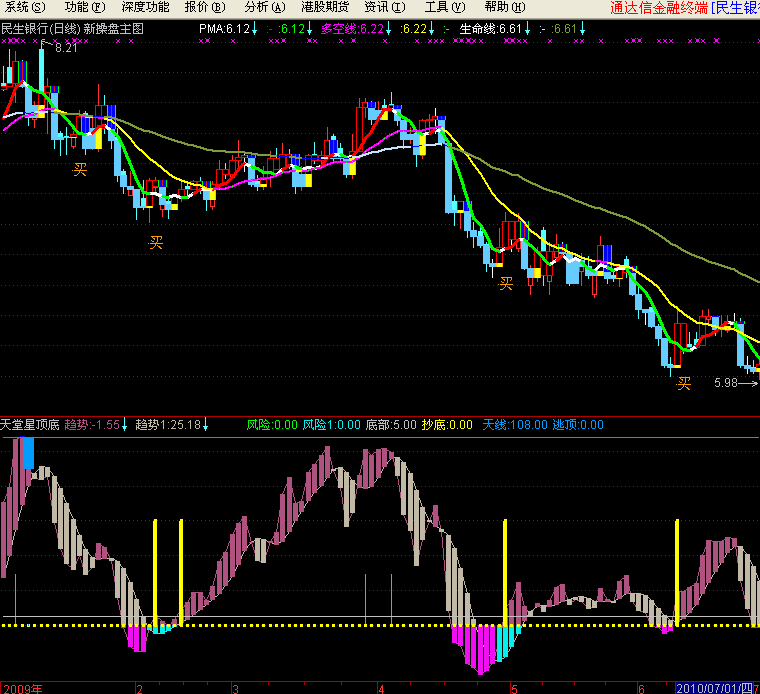
Task: Click the first 买 signal on the left
Action: 80,169
